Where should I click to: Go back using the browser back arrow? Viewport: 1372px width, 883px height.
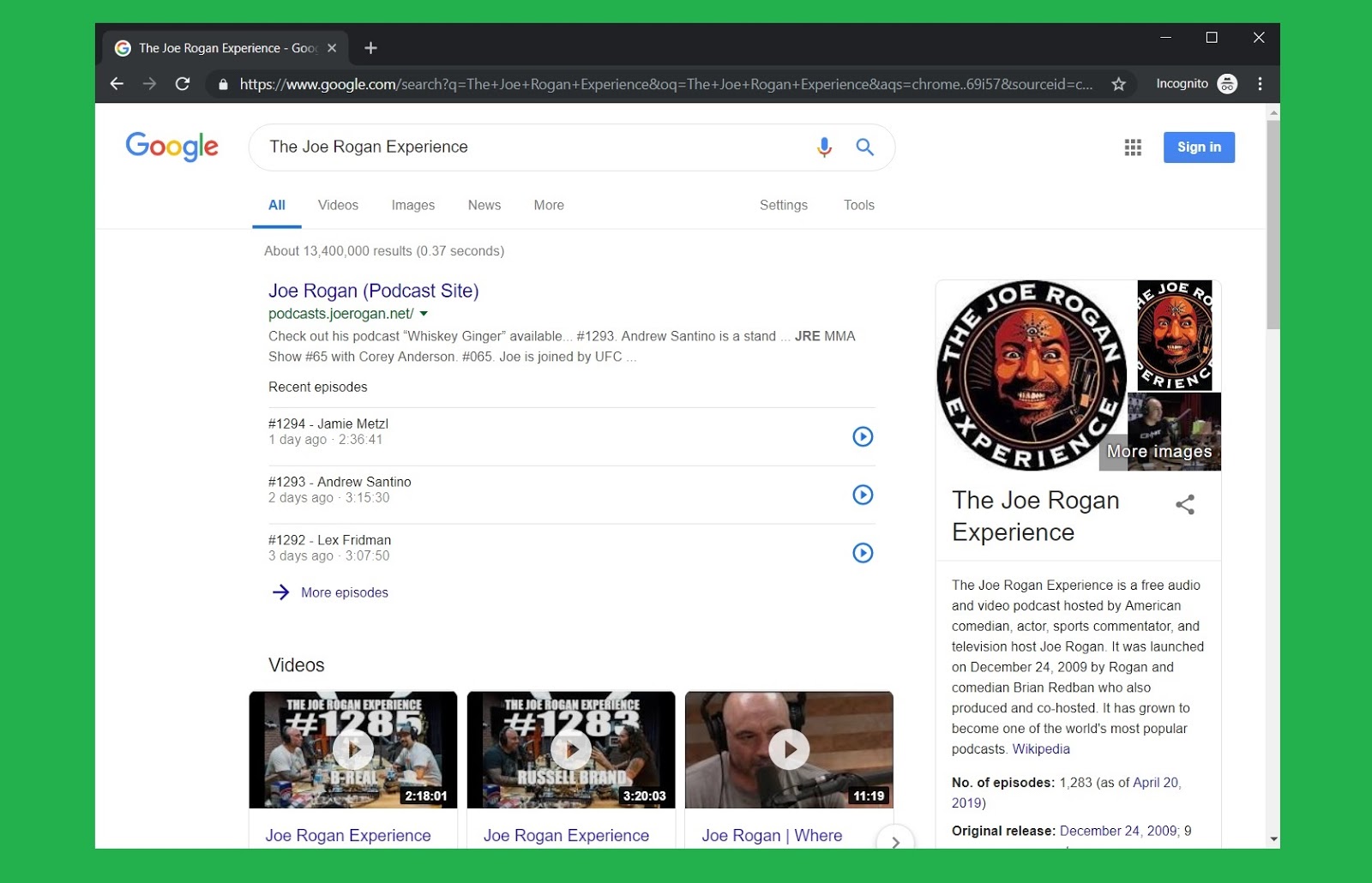tap(117, 84)
